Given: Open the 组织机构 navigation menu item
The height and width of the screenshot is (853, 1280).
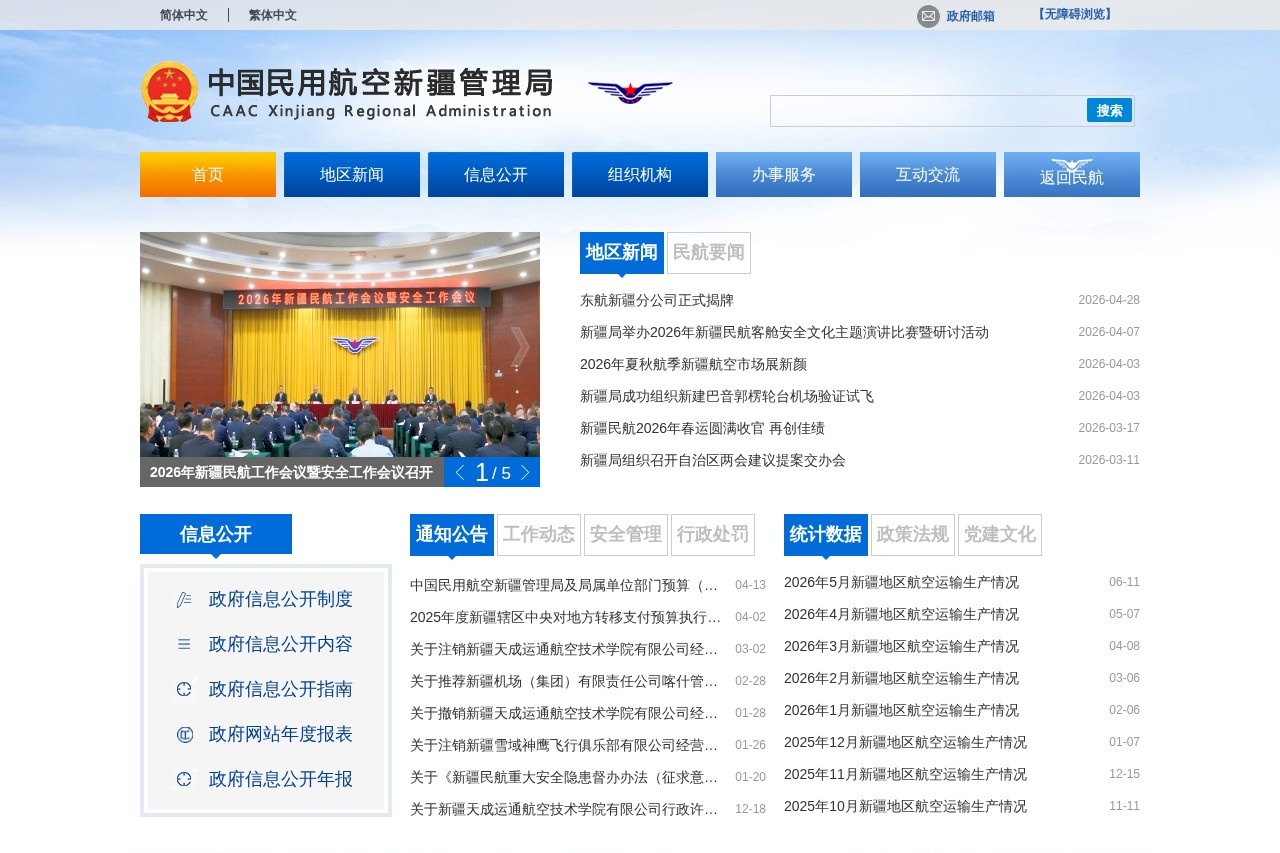Looking at the screenshot, I should [x=640, y=174].
